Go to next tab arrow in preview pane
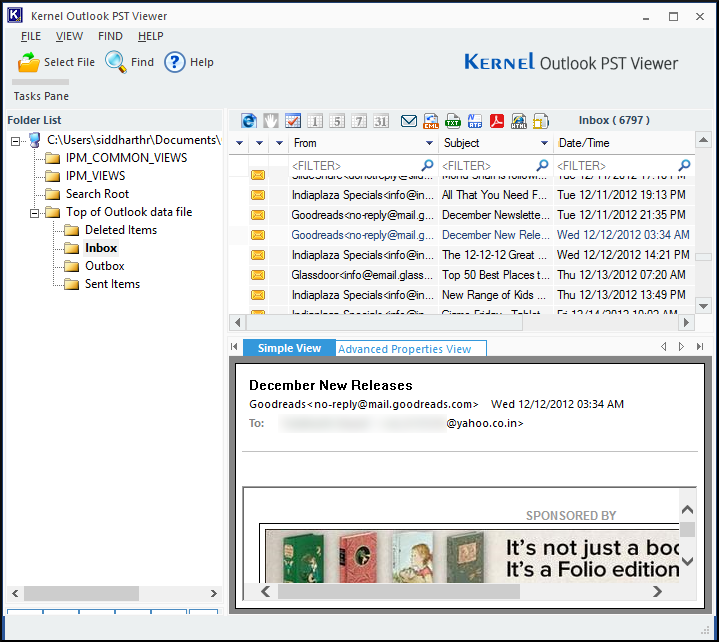Screen dimensions: 719x642 [681, 347]
